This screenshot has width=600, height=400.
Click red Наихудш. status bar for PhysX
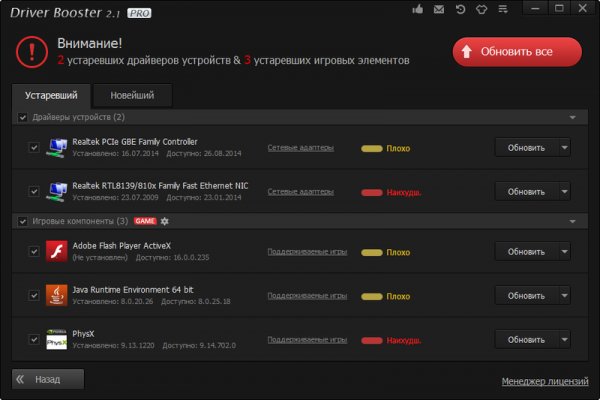point(372,341)
